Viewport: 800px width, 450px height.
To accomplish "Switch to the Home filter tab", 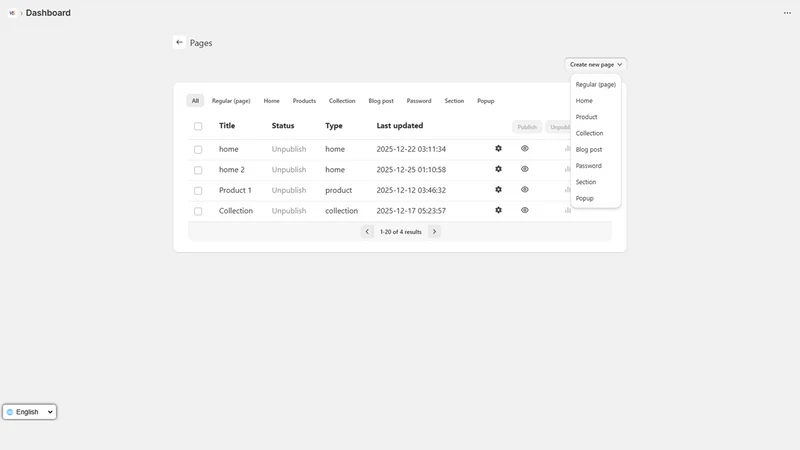I will 271,101.
